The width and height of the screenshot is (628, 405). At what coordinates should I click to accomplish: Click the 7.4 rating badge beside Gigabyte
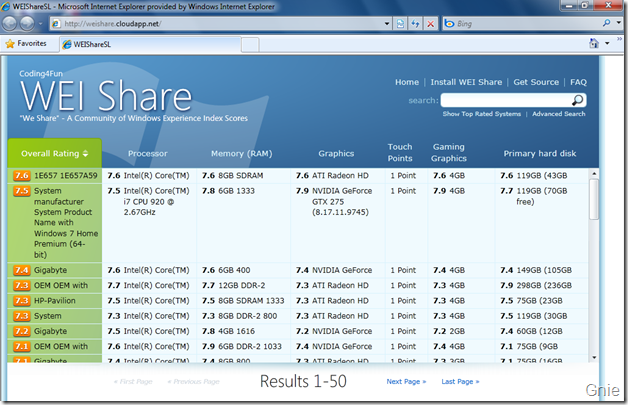(22, 270)
